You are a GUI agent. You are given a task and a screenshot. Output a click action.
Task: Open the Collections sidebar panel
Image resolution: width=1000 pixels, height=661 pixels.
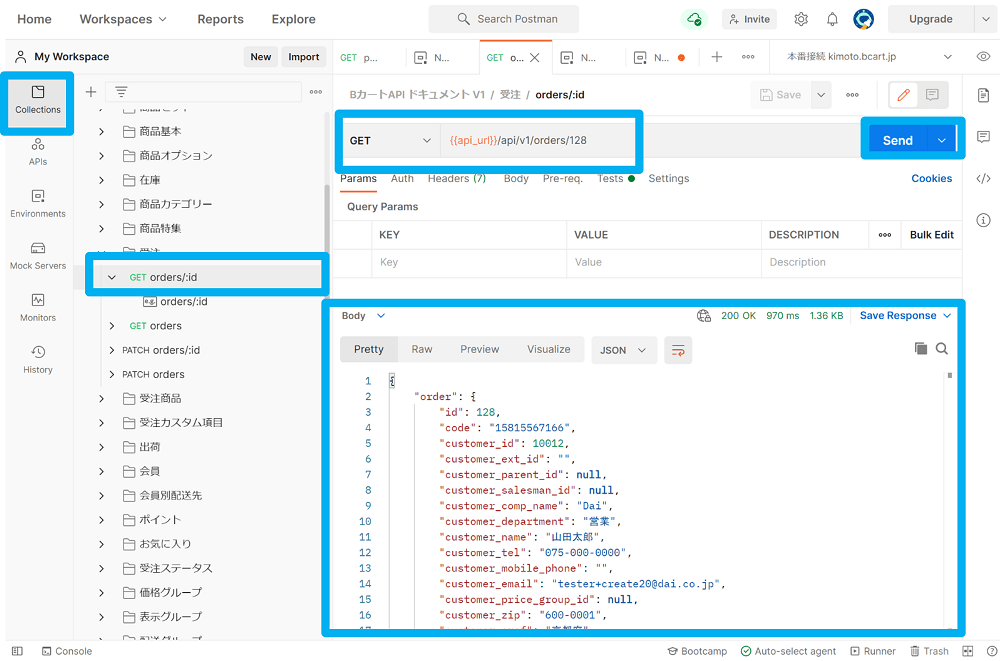38,101
